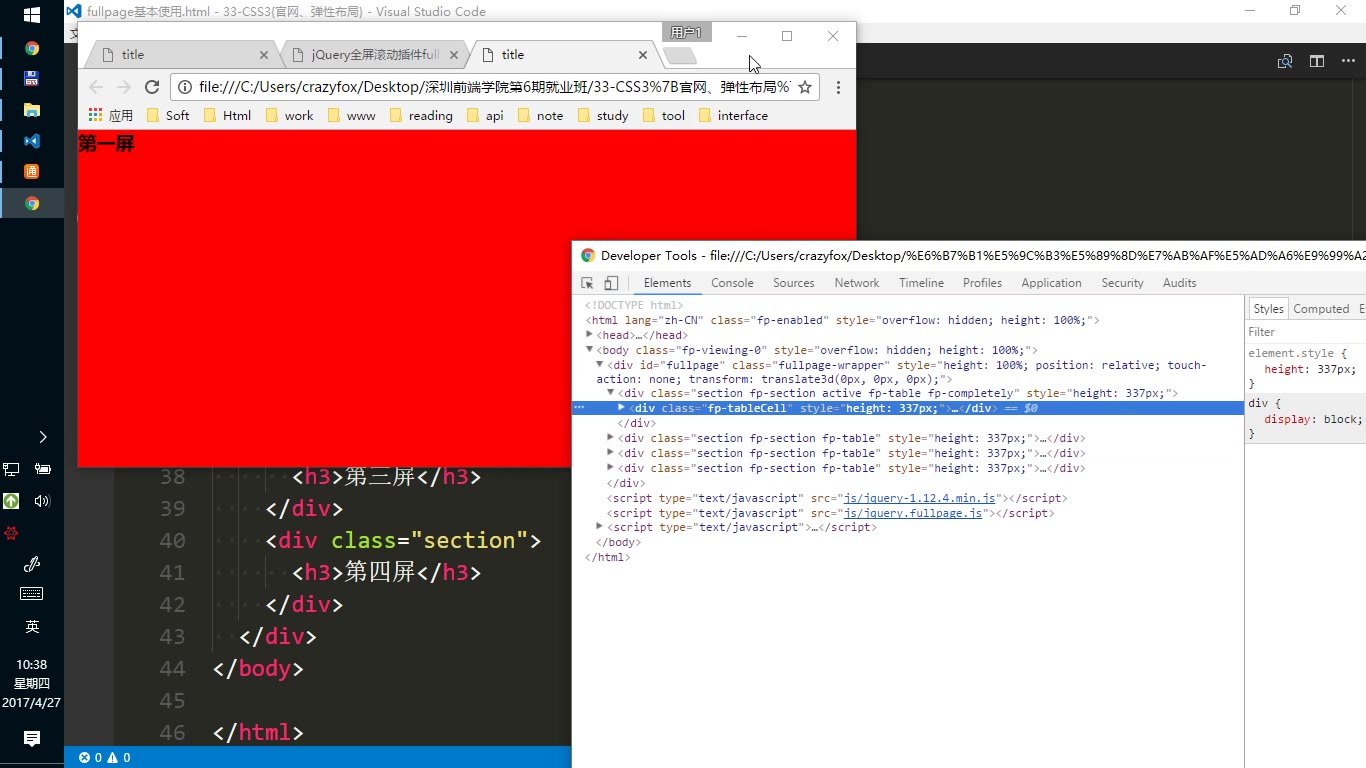Click the 用户1 profile button in Chrome
This screenshot has height=768, width=1366.
686,33
